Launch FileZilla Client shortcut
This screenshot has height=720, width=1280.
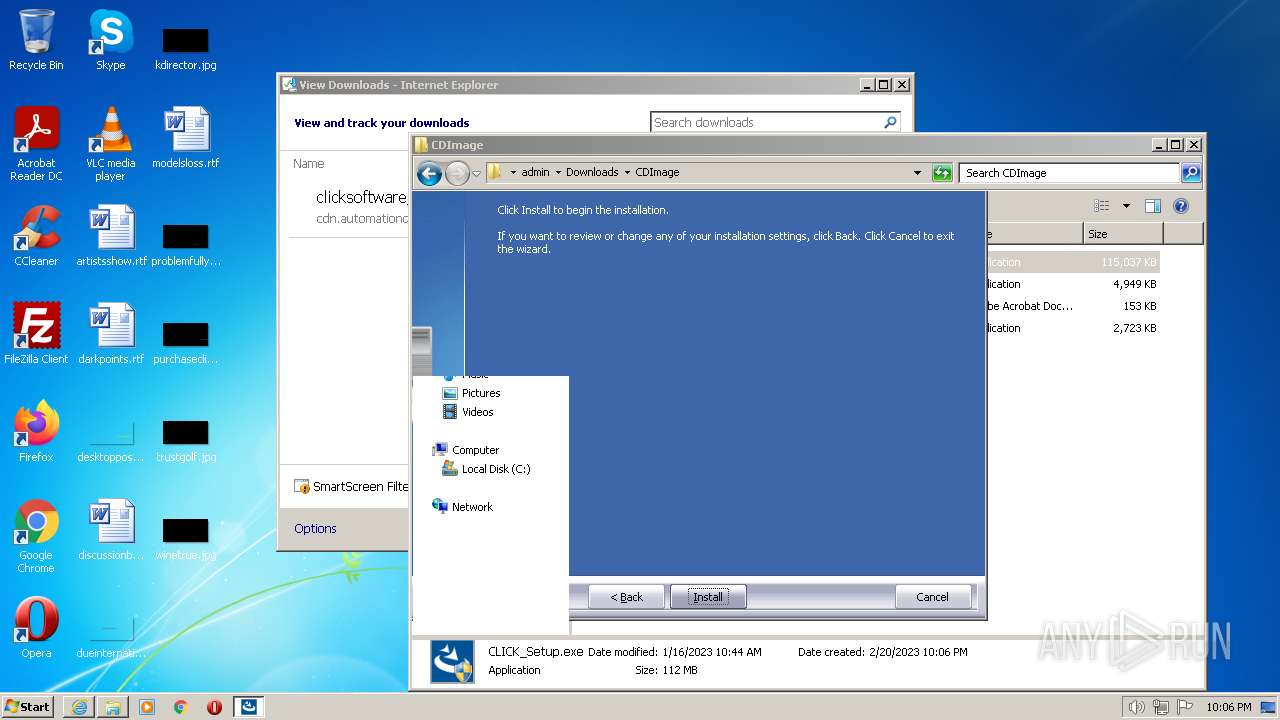point(36,334)
